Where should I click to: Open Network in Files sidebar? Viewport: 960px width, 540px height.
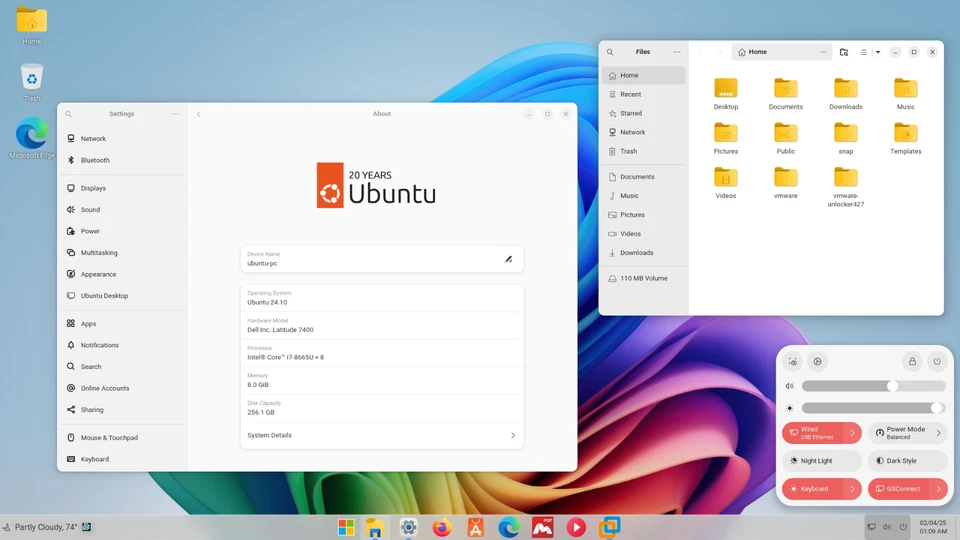pos(643,132)
